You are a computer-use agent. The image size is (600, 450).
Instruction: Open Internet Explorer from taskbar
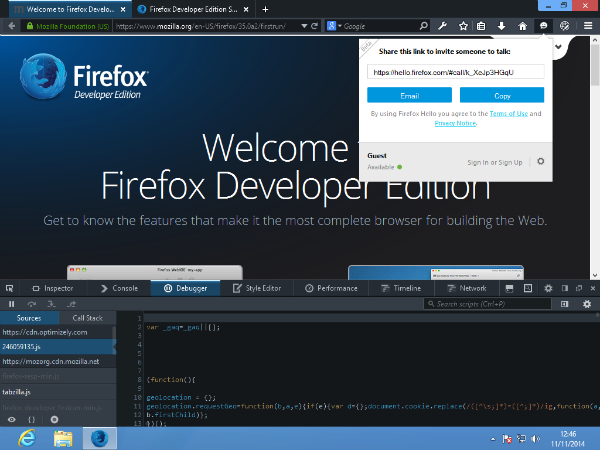click(27, 438)
